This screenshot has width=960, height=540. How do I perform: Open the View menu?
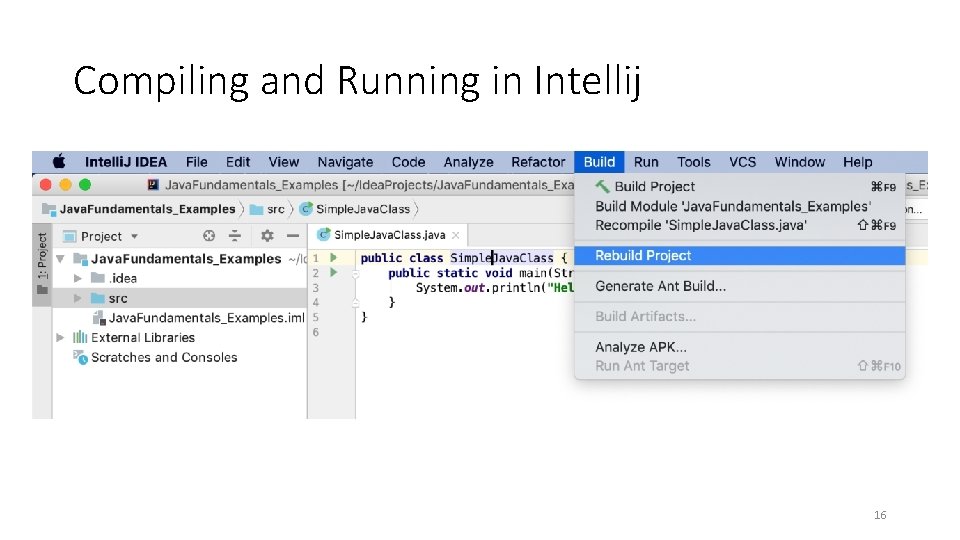click(283, 162)
